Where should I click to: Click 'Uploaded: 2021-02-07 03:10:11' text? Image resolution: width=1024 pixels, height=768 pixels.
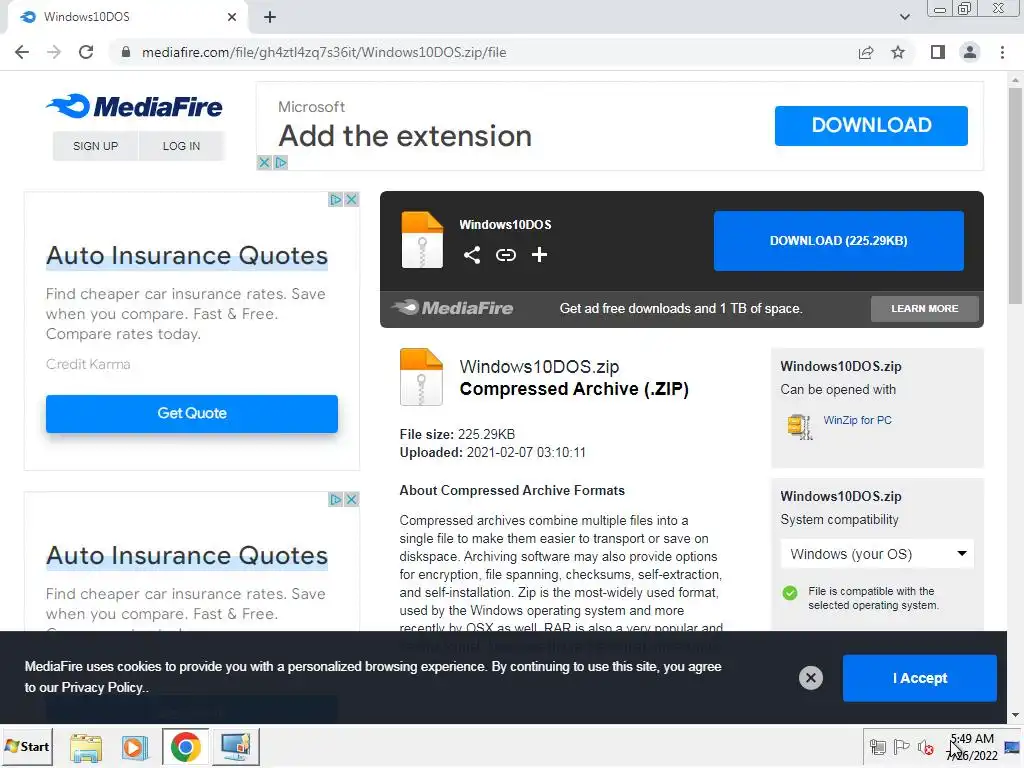tap(492, 453)
